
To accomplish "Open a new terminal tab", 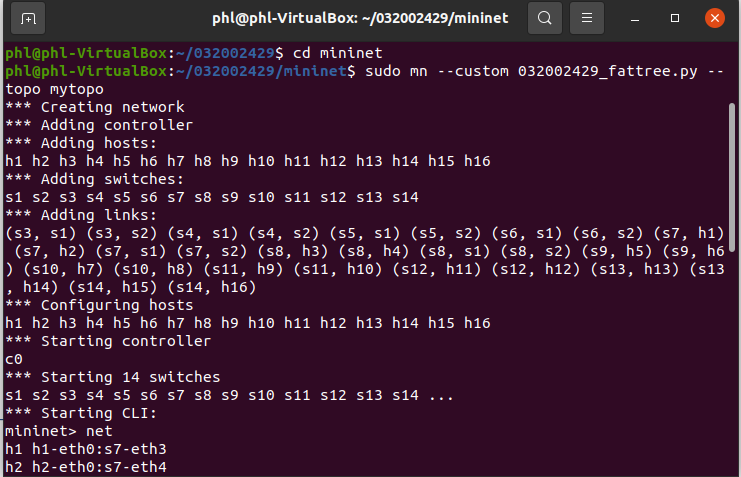I will (x=28, y=18).
